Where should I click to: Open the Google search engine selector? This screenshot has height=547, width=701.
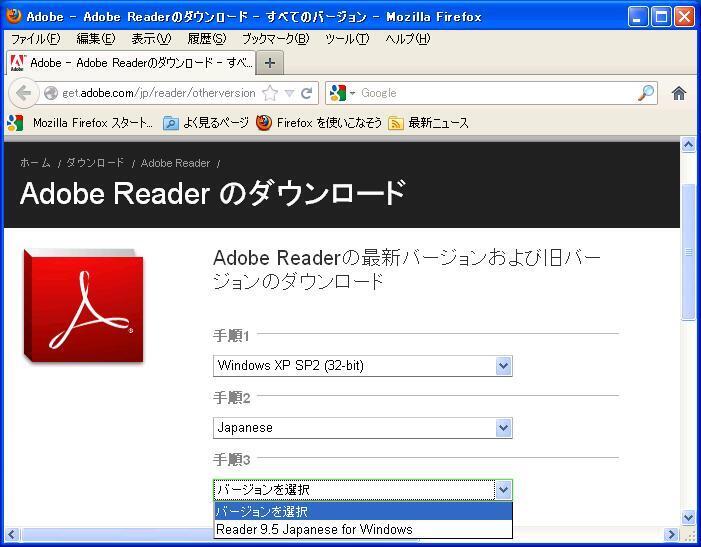342,93
